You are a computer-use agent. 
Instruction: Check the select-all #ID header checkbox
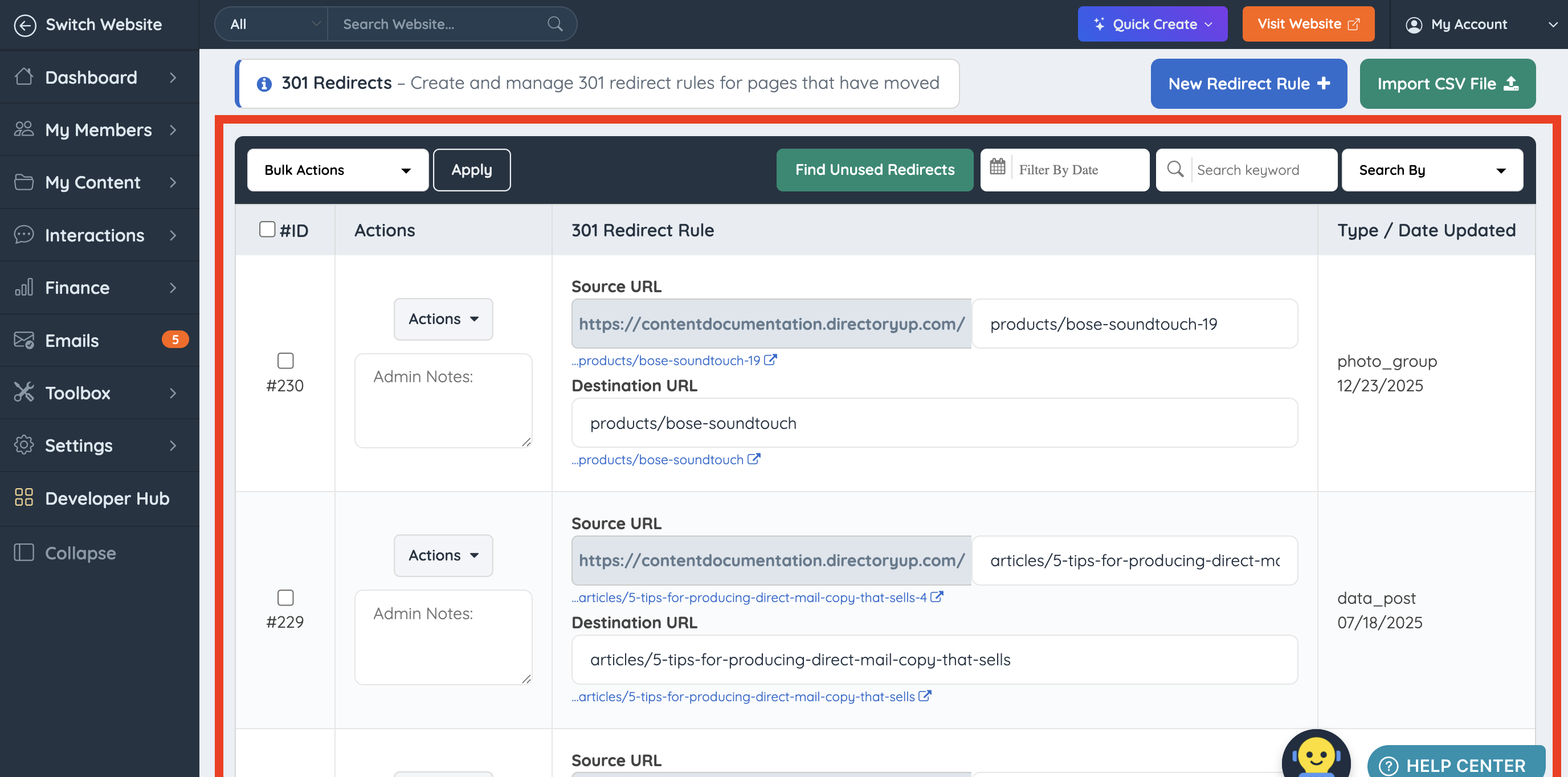[267, 230]
